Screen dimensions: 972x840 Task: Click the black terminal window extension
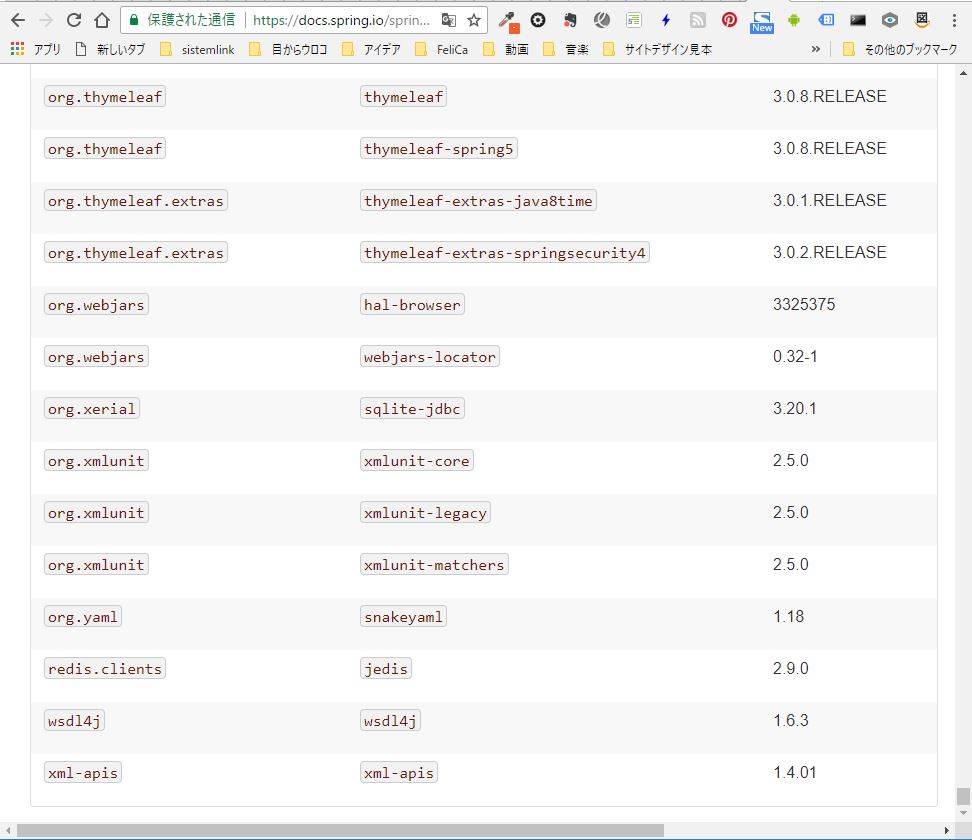(x=858, y=20)
